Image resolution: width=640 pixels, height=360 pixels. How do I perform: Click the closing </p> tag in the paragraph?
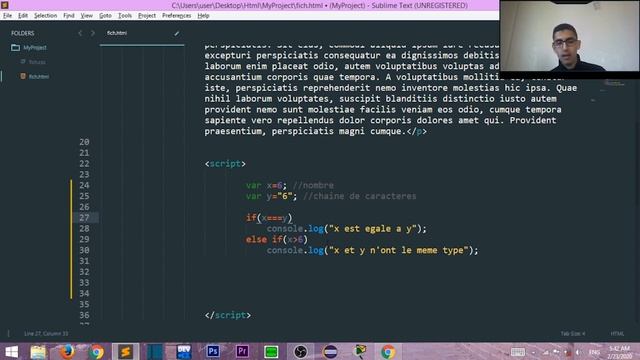pyautogui.click(x=417, y=131)
